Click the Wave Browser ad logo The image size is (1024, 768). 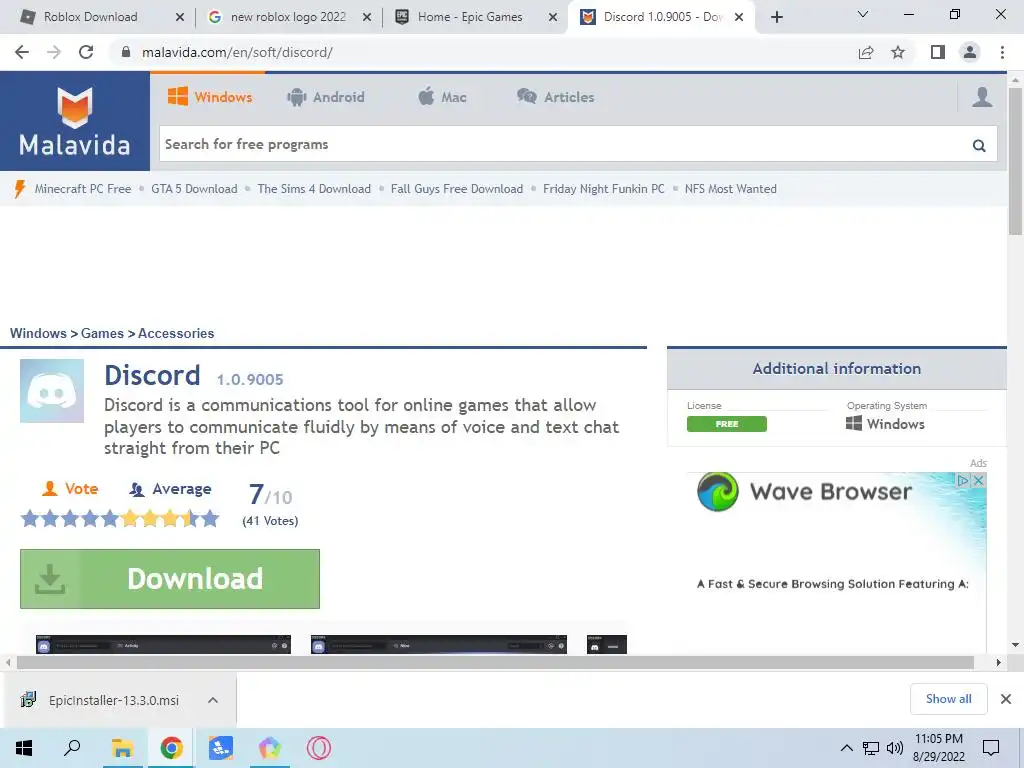tap(718, 492)
